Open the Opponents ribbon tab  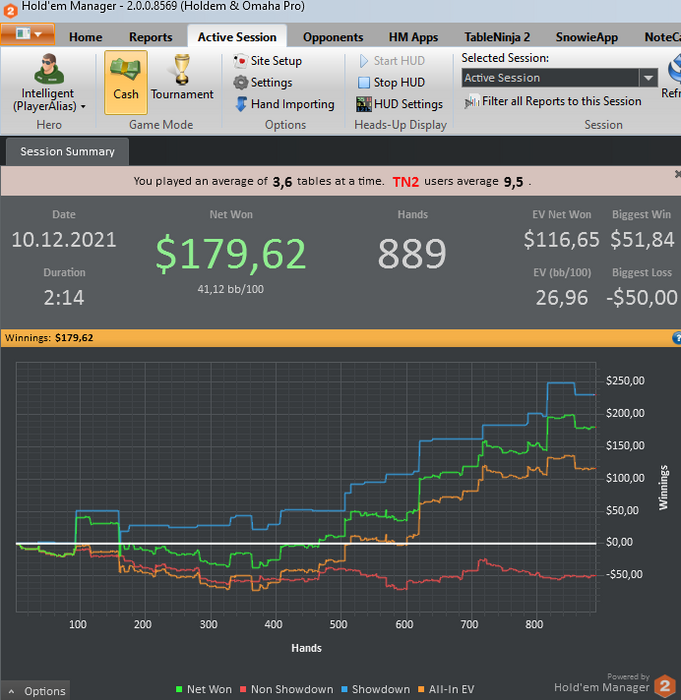pyautogui.click(x=333, y=37)
